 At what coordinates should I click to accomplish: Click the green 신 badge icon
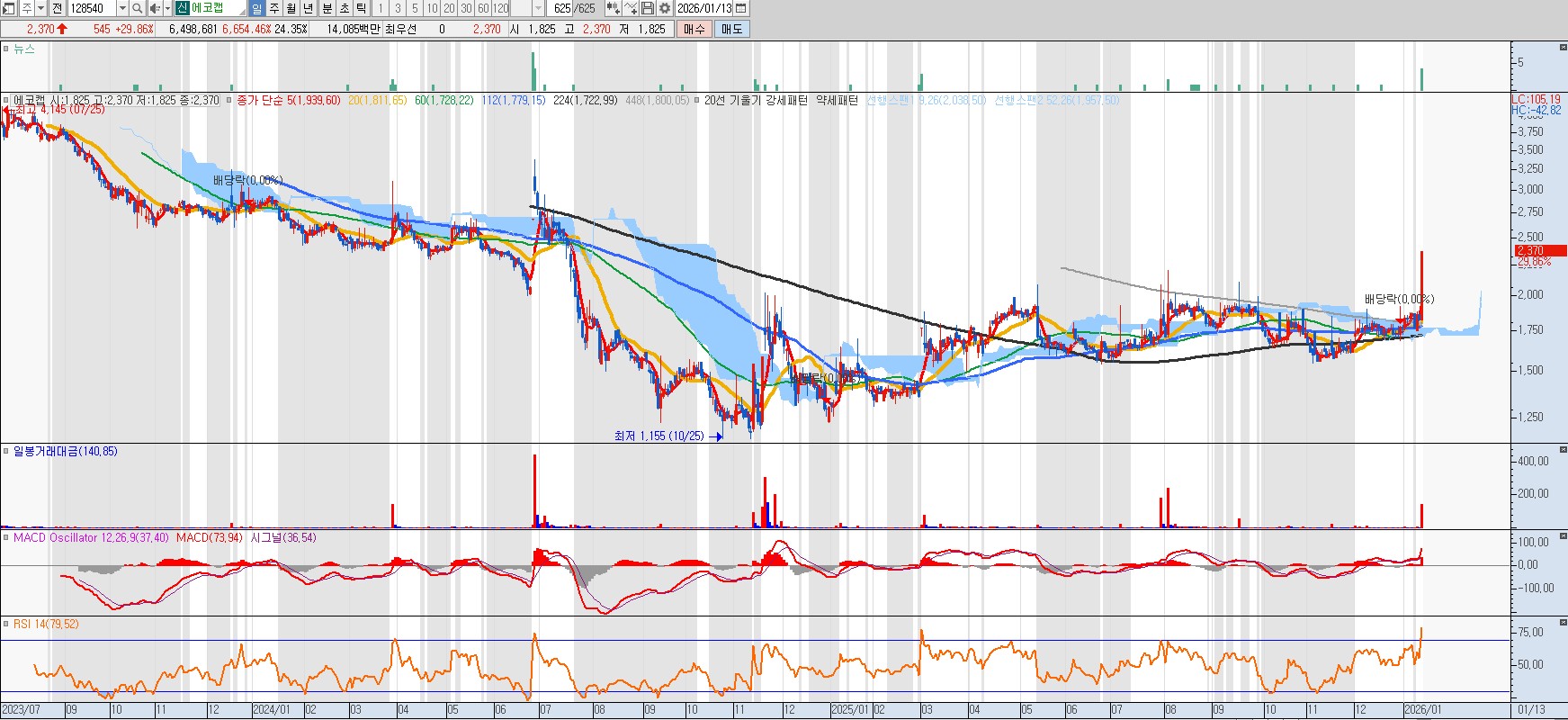(x=183, y=8)
